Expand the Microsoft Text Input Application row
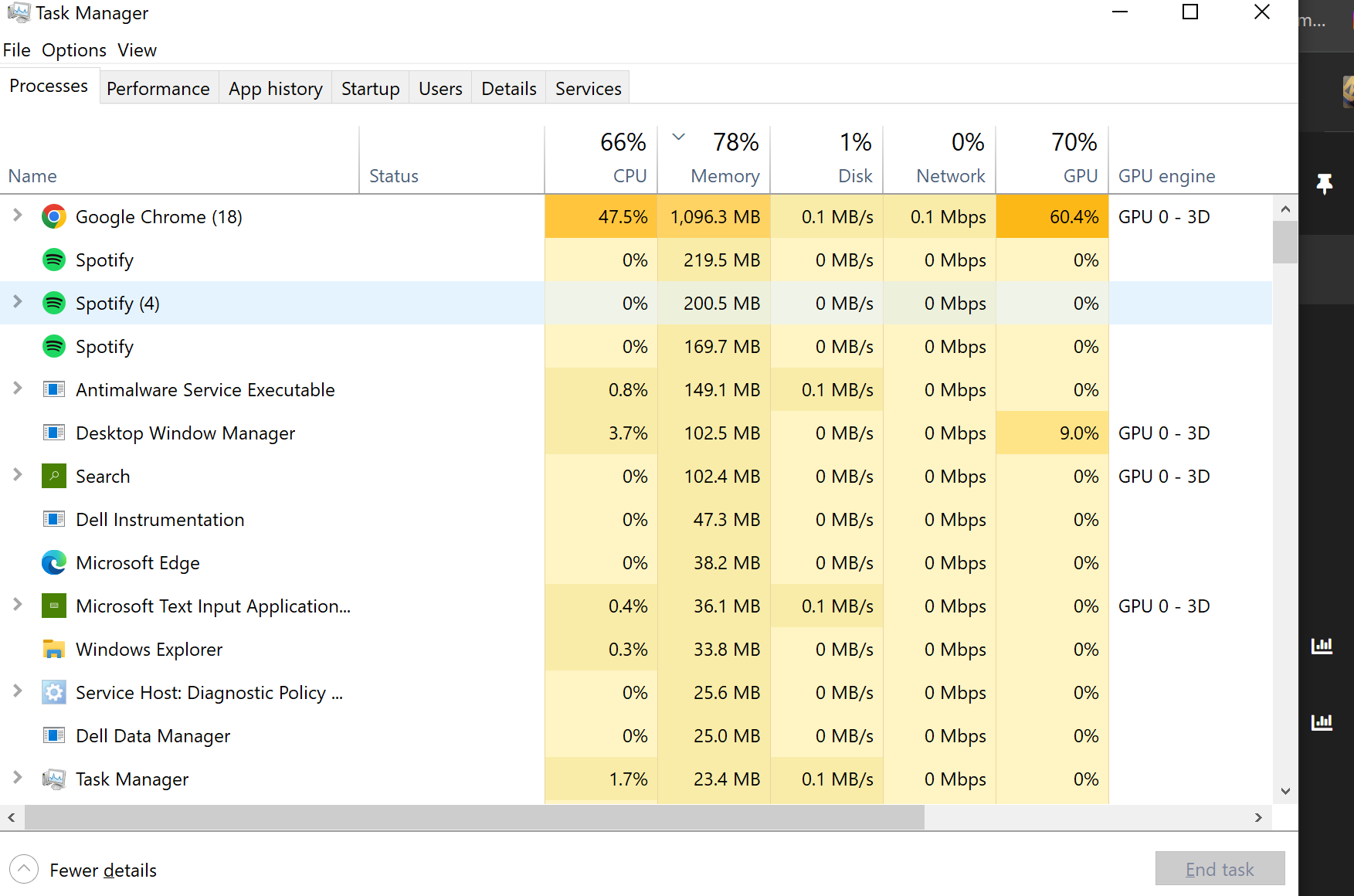The image size is (1354, 896). [17, 605]
